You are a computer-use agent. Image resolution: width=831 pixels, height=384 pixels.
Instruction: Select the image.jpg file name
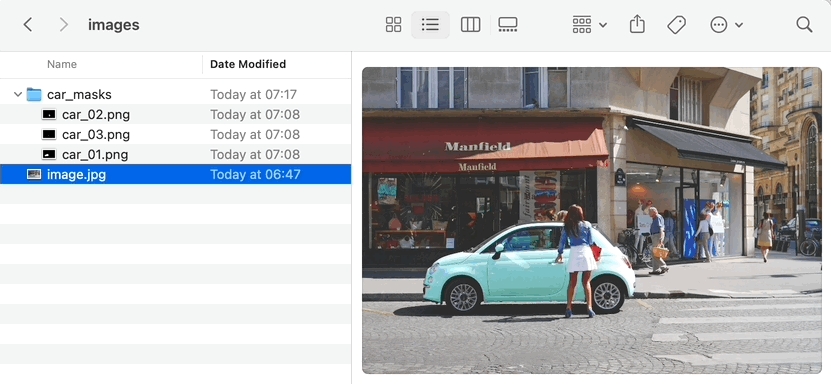[x=76, y=174]
